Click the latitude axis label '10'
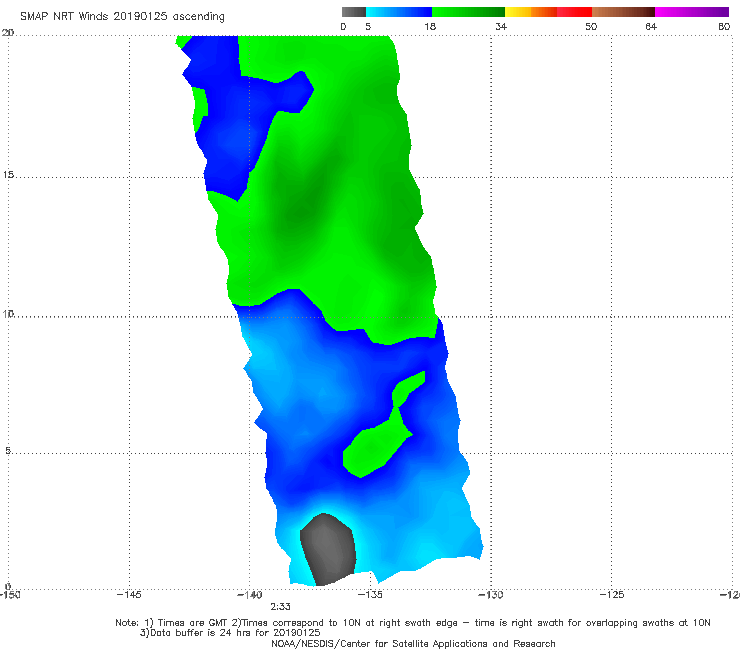 pos(8,313)
